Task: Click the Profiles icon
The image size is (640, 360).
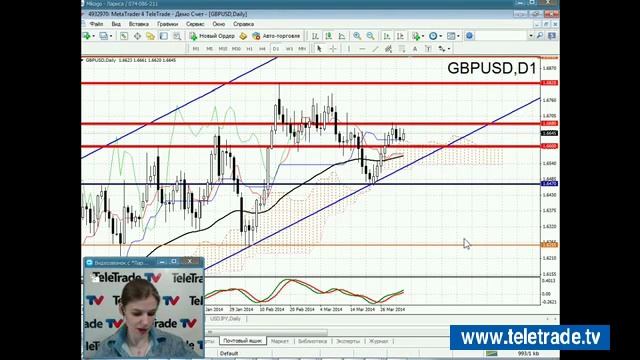Action: [x=104, y=36]
